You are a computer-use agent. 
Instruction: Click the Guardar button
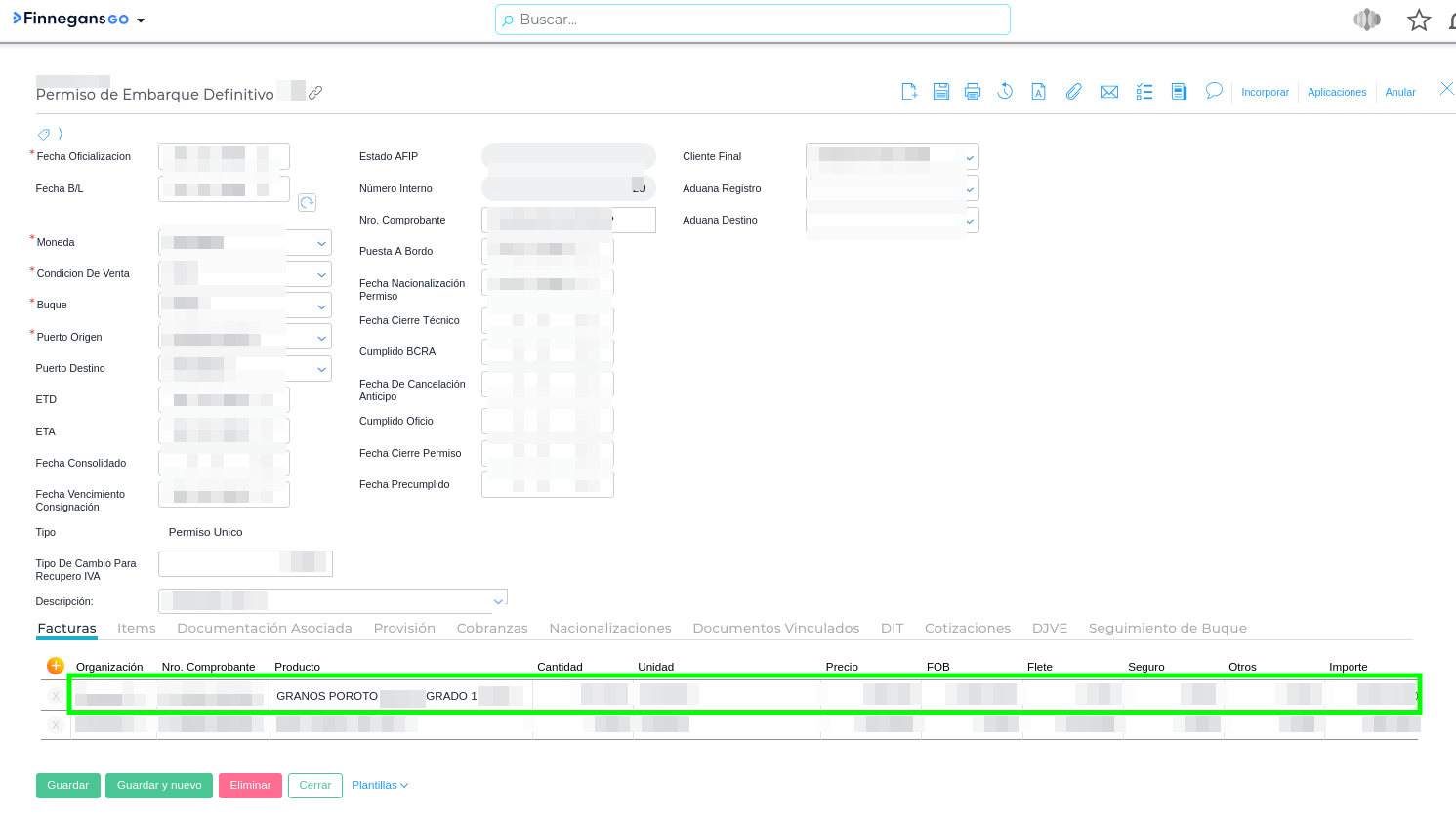pos(68,785)
